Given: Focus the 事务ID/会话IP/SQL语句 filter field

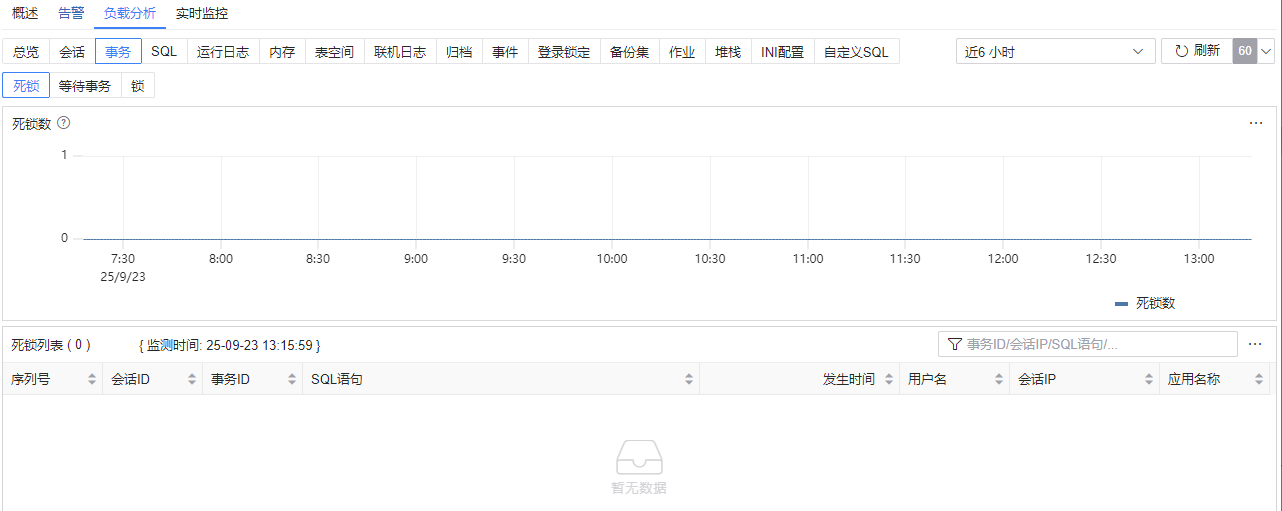Looking at the screenshot, I should coord(1088,344).
